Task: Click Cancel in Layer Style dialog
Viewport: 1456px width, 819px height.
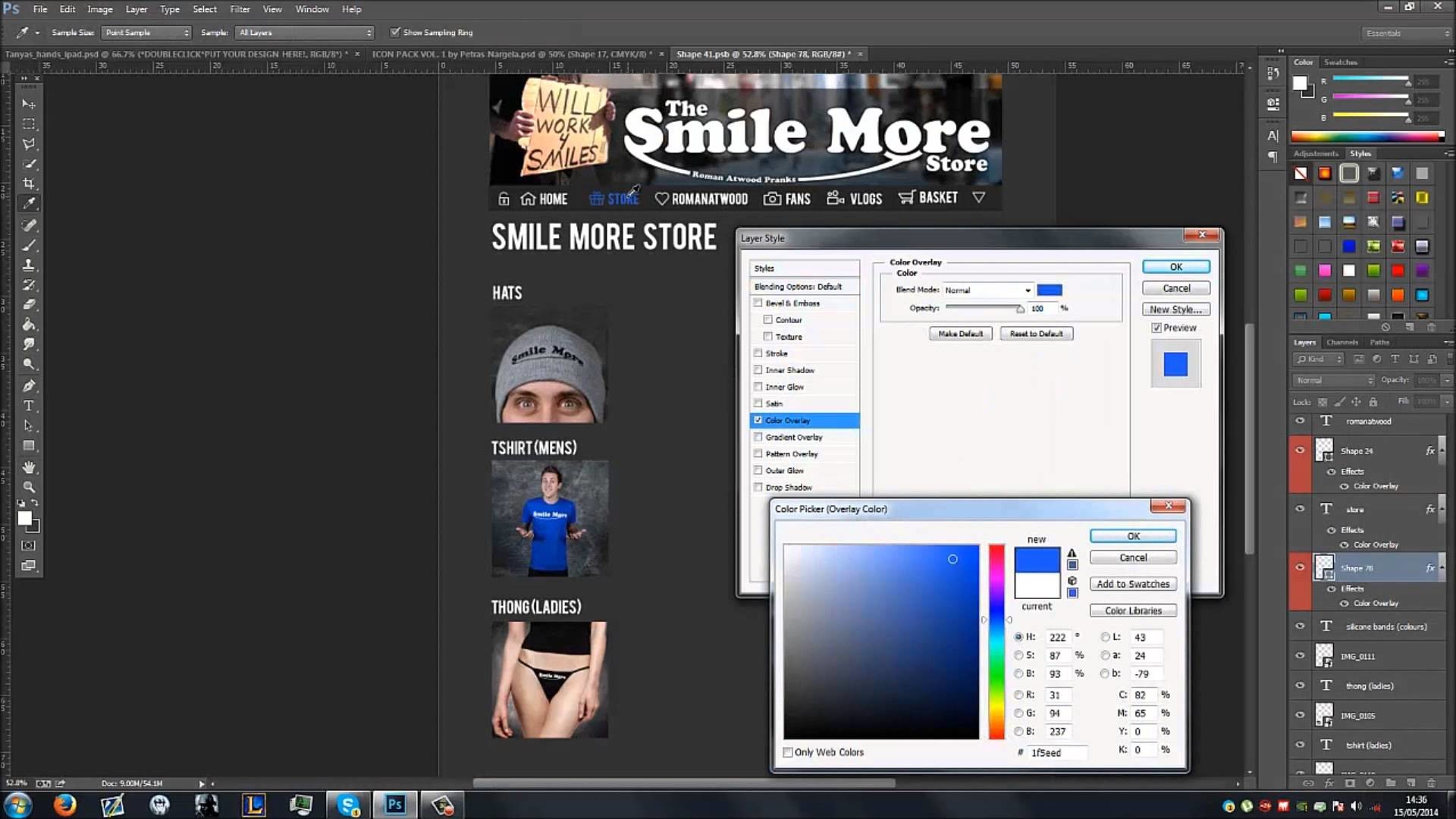Action: [1175, 288]
